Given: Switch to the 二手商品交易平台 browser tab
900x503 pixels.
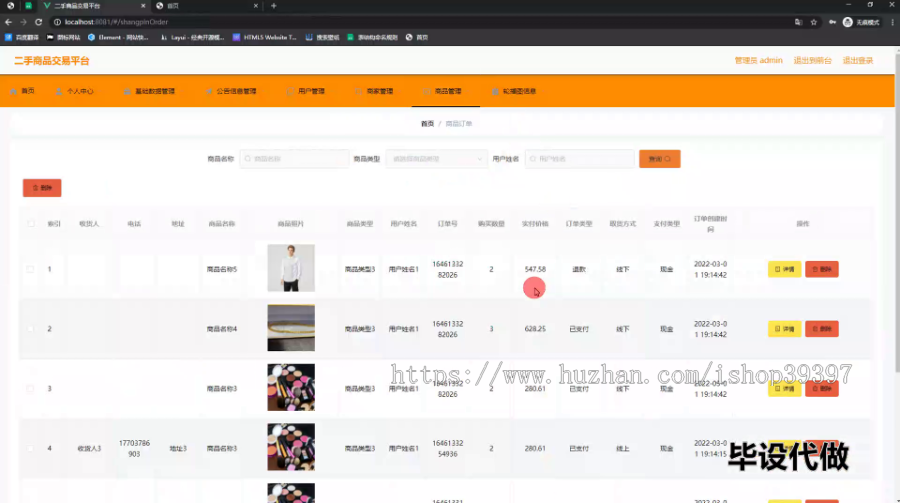Looking at the screenshot, I should click(x=92, y=6).
